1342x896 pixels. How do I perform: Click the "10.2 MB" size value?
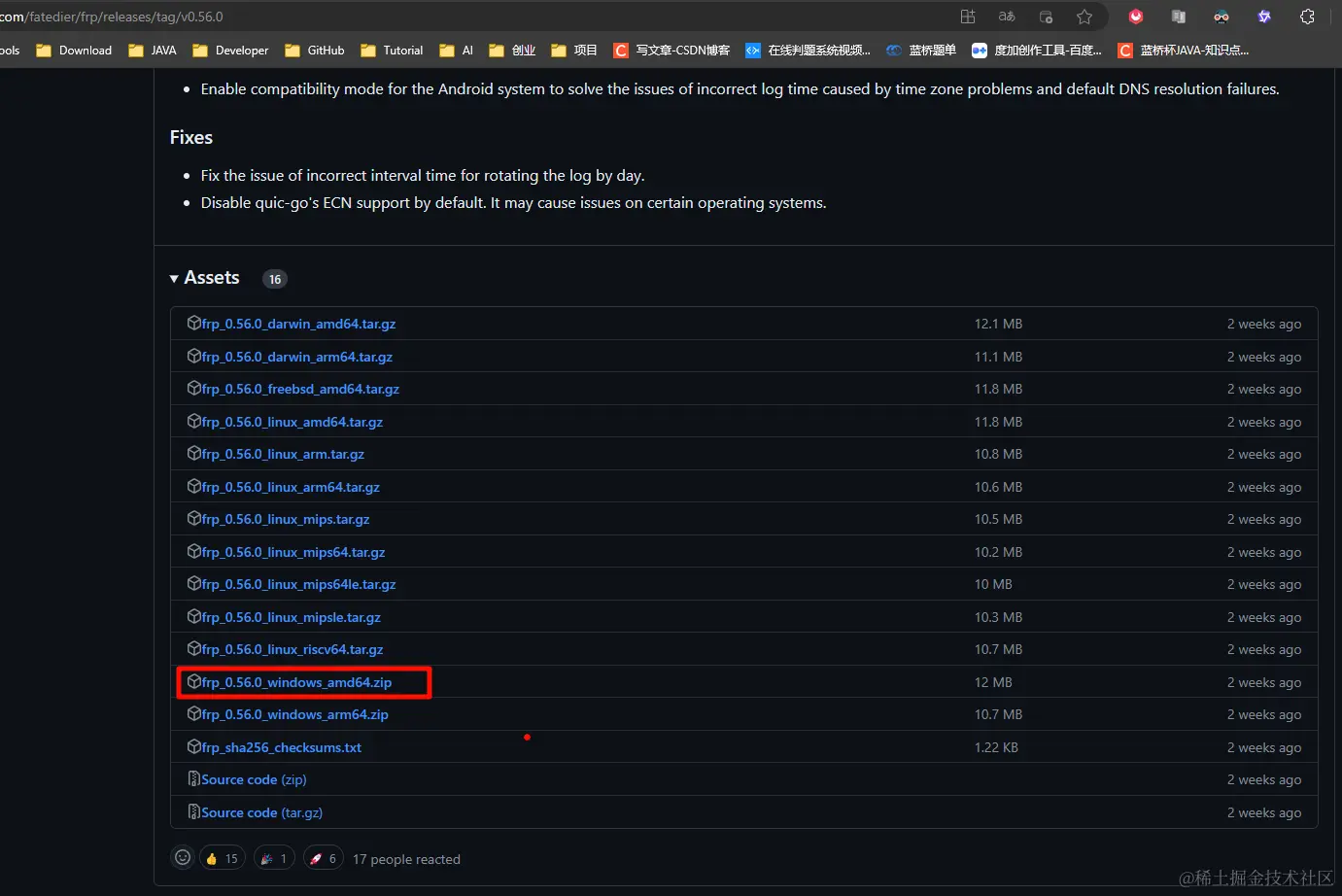click(998, 552)
